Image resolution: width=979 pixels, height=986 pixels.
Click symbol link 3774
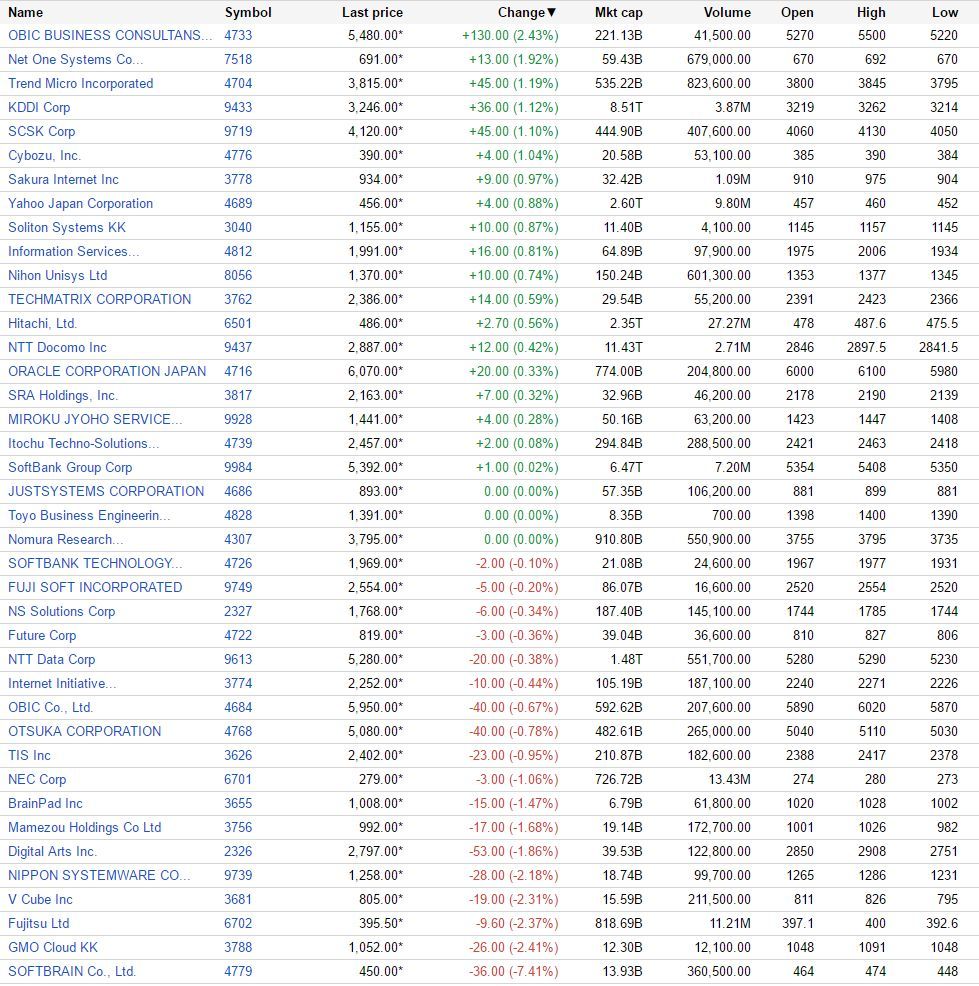238,684
